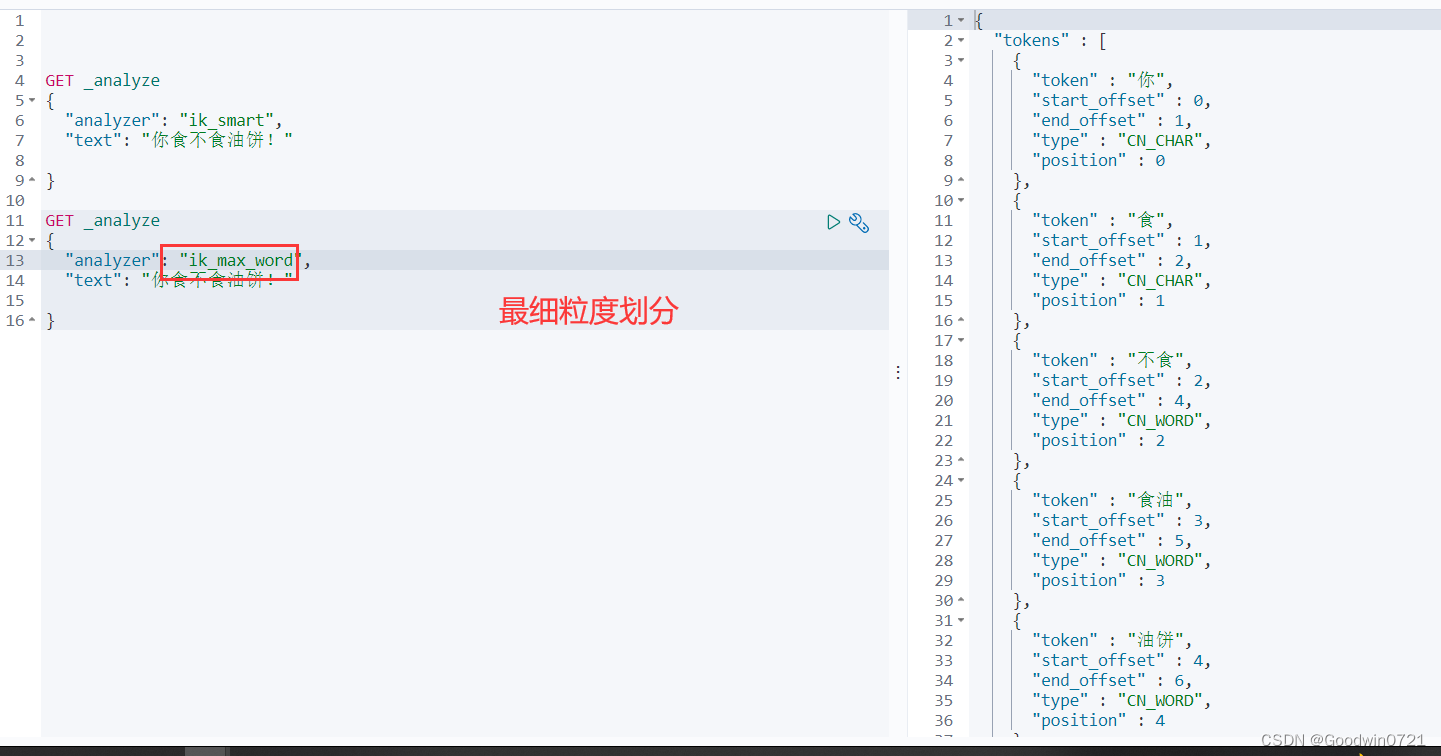
Task: Click fold marker closing response line 16
Action: pyautogui.click(x=961, y=320)
